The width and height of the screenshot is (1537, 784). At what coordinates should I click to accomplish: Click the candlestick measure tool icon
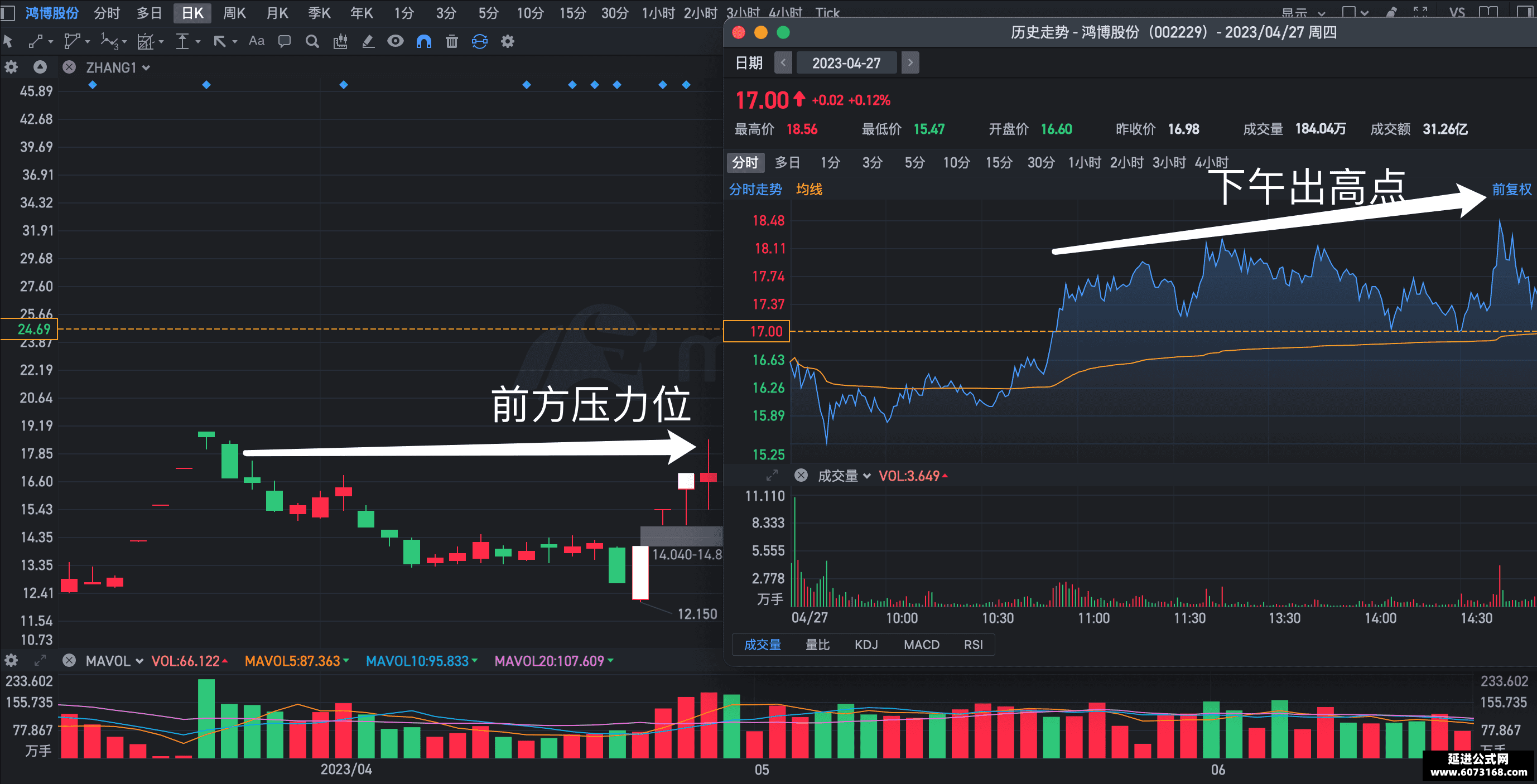[x=340, y=41]
